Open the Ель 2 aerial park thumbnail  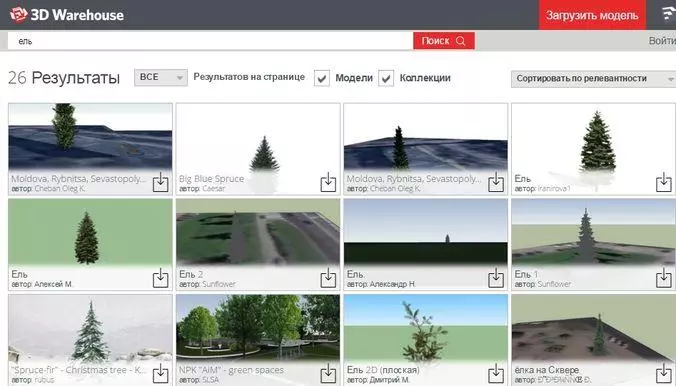click(x=258, y=233)
